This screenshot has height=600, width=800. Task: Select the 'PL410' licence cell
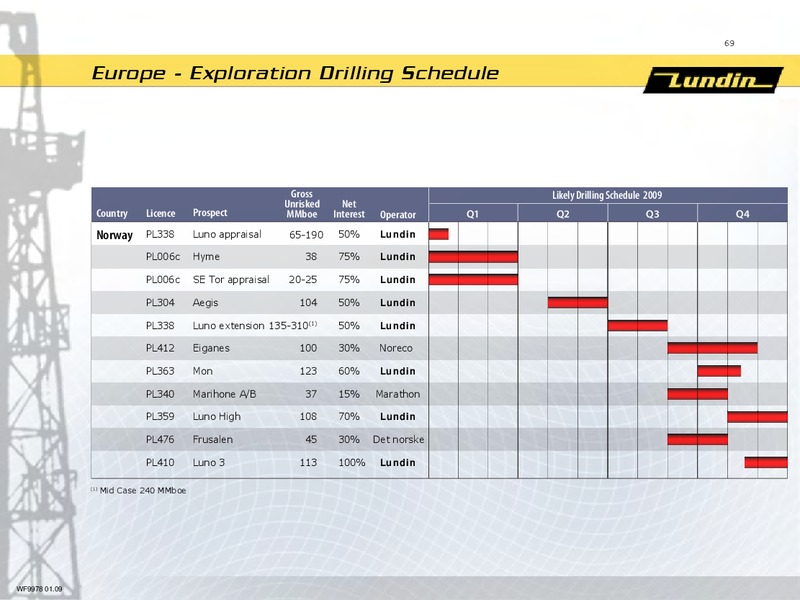pyautogui.click(x=160, y=462)
